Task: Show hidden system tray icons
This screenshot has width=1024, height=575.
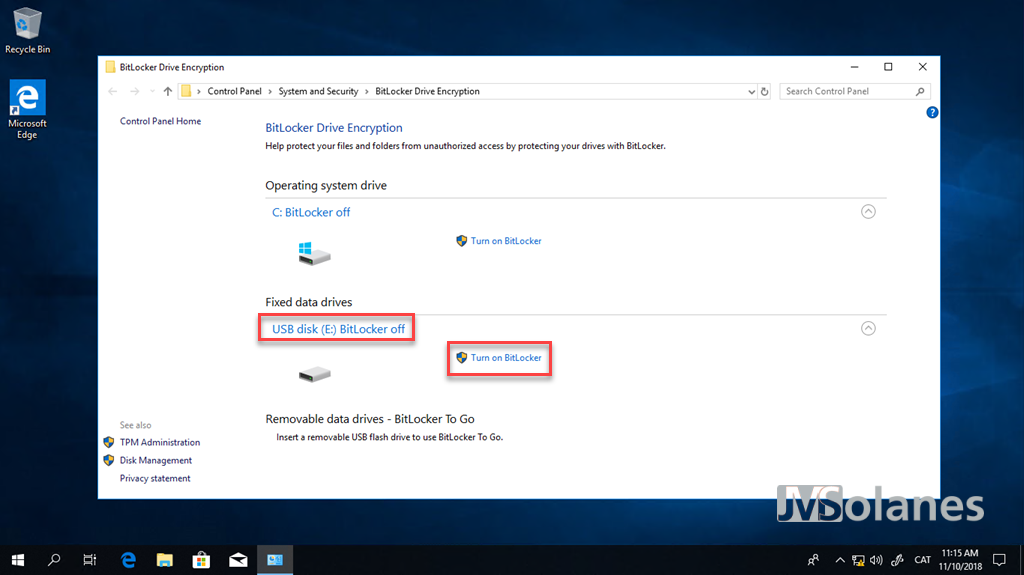Action: tap(840, 560)
